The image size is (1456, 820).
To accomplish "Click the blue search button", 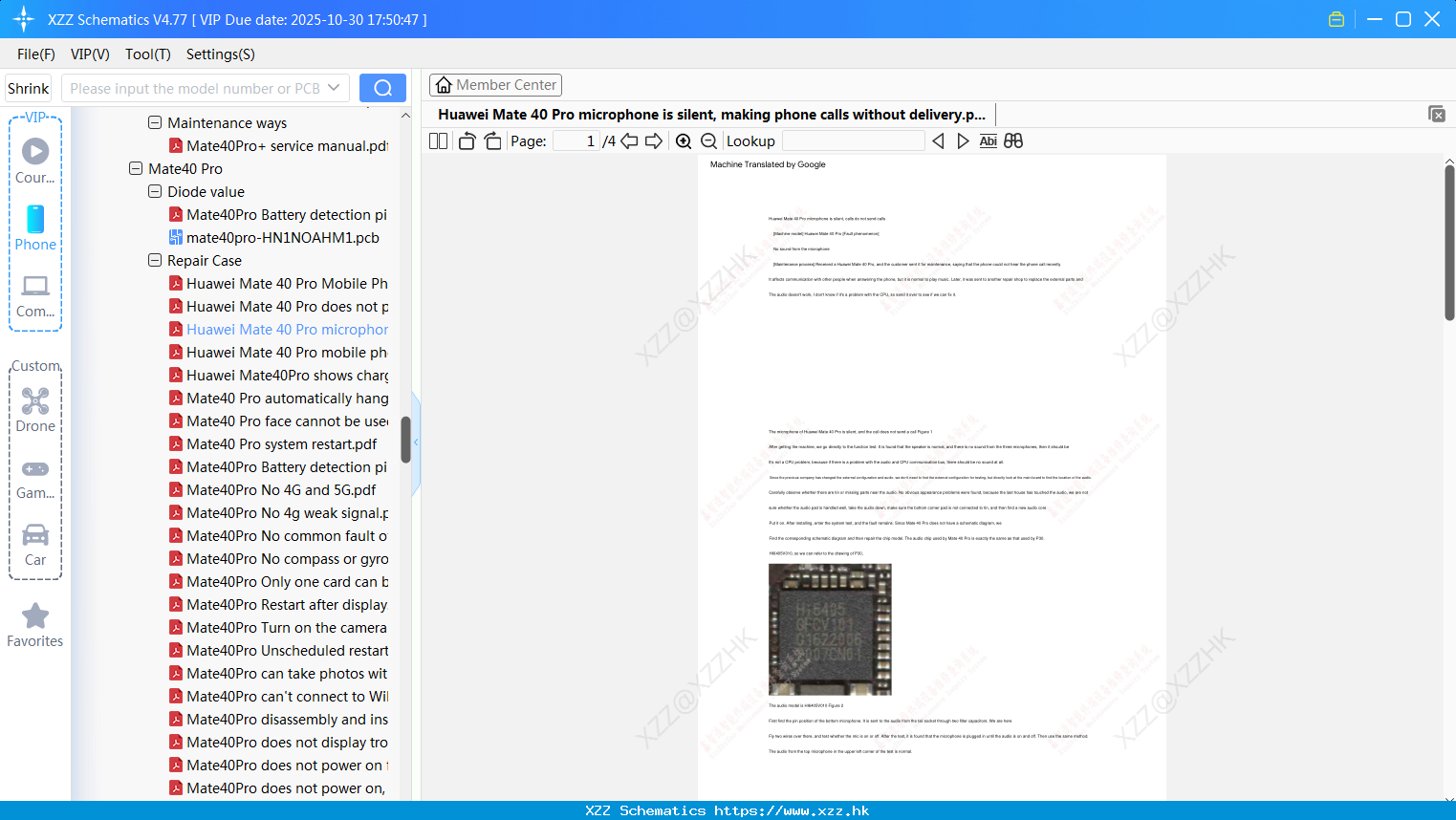I will point(382,88).
